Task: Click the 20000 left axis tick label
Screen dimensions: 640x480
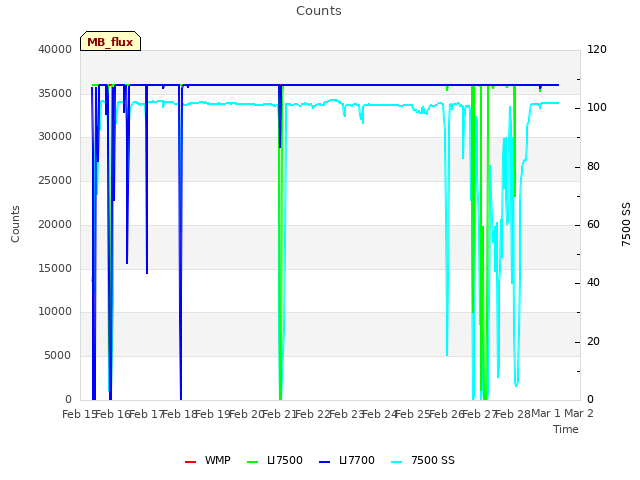Action: (55, 224)
